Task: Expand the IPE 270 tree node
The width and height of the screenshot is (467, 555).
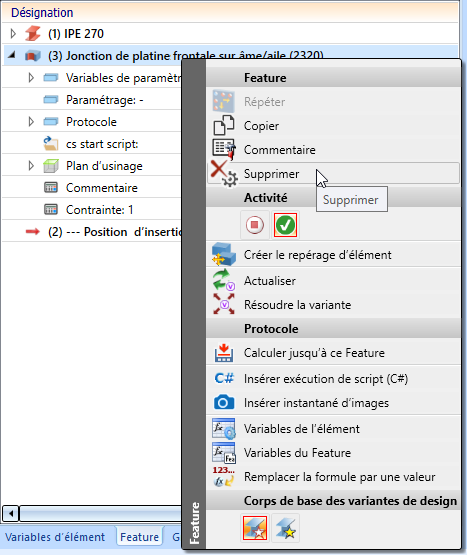Action: point(13,34)
